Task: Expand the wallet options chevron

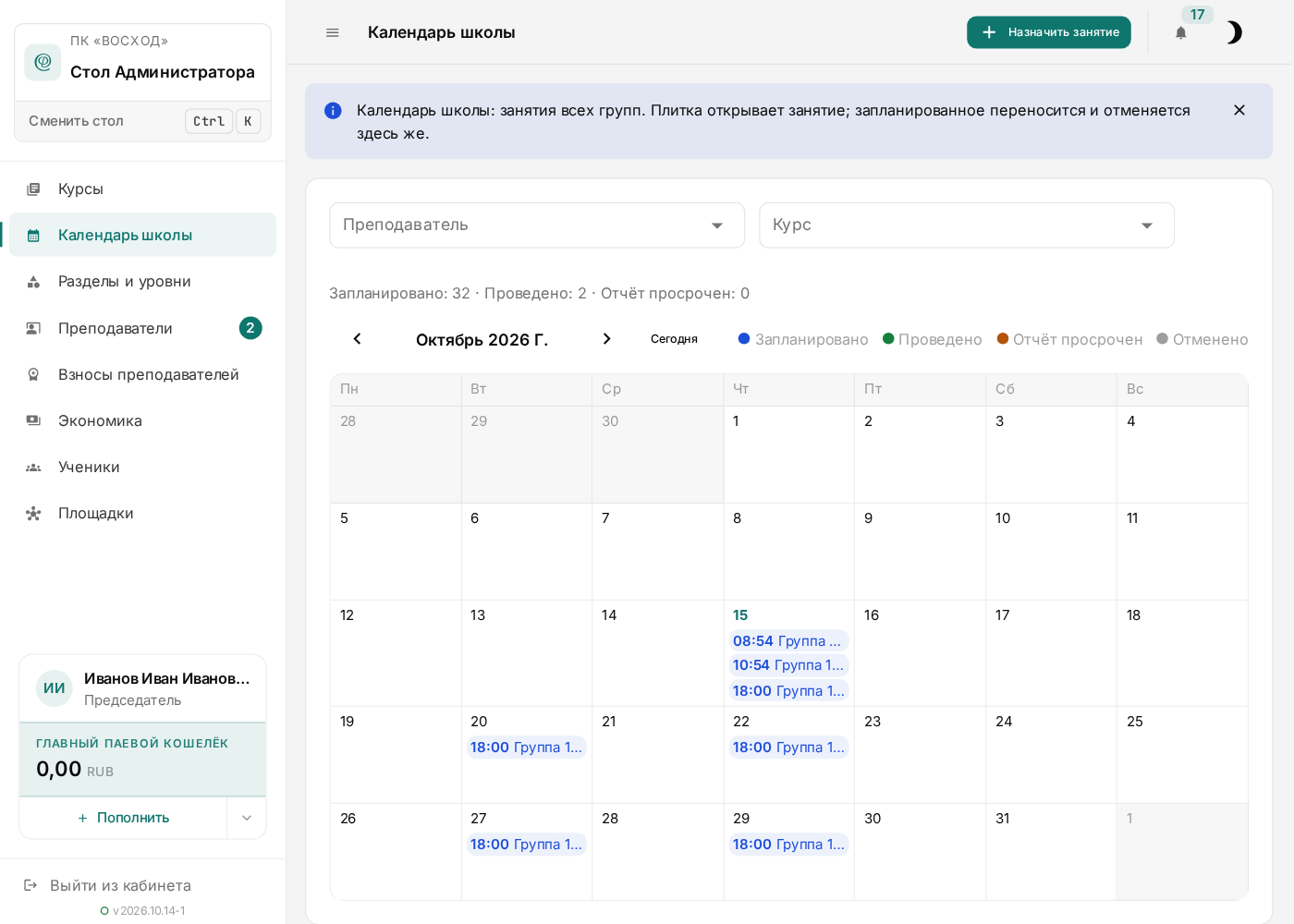Action: [x=247, y=818]
